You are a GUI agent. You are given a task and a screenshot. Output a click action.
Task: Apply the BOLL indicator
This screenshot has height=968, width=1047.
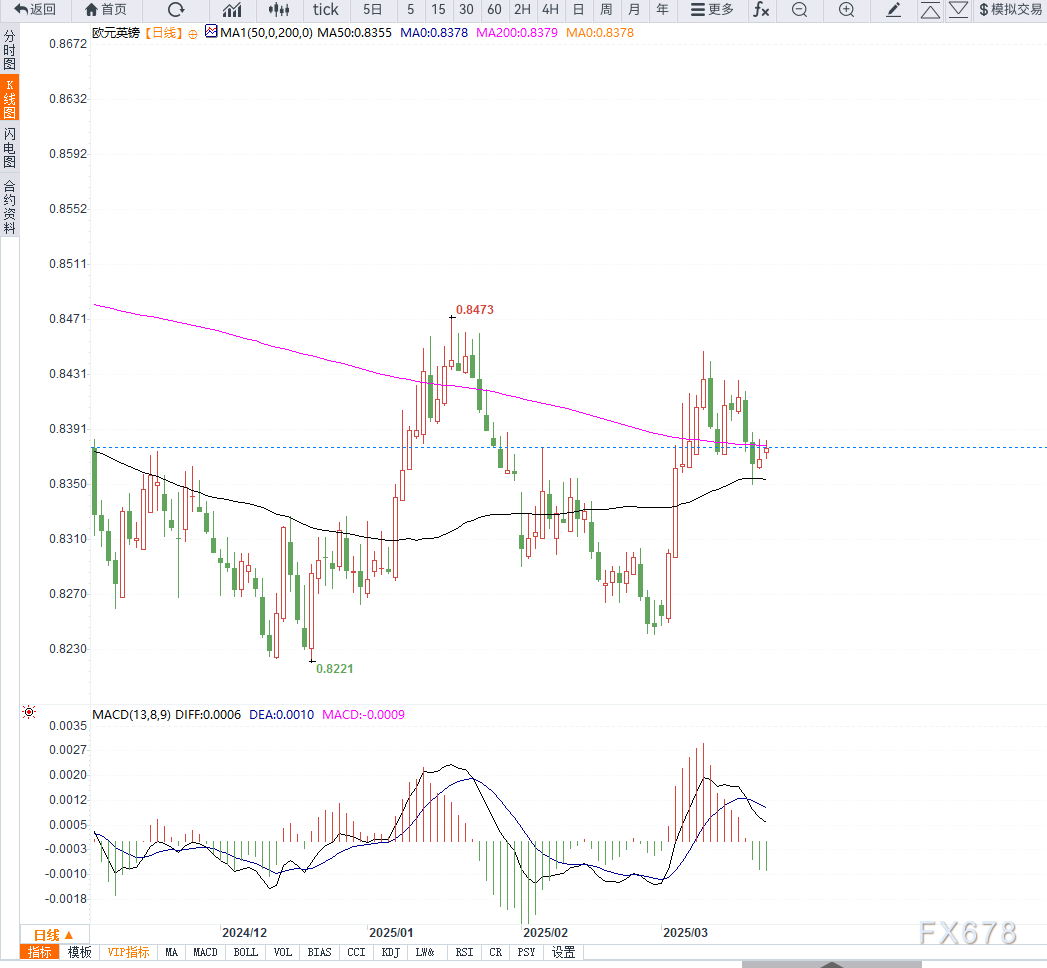245,952
